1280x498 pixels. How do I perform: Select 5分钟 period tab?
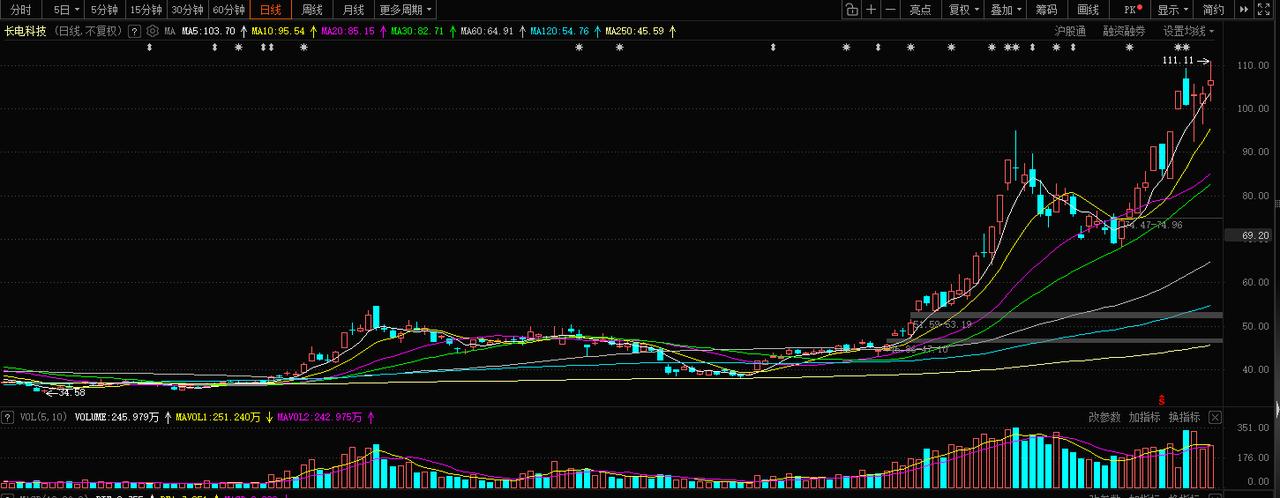[x=104, y=10]
